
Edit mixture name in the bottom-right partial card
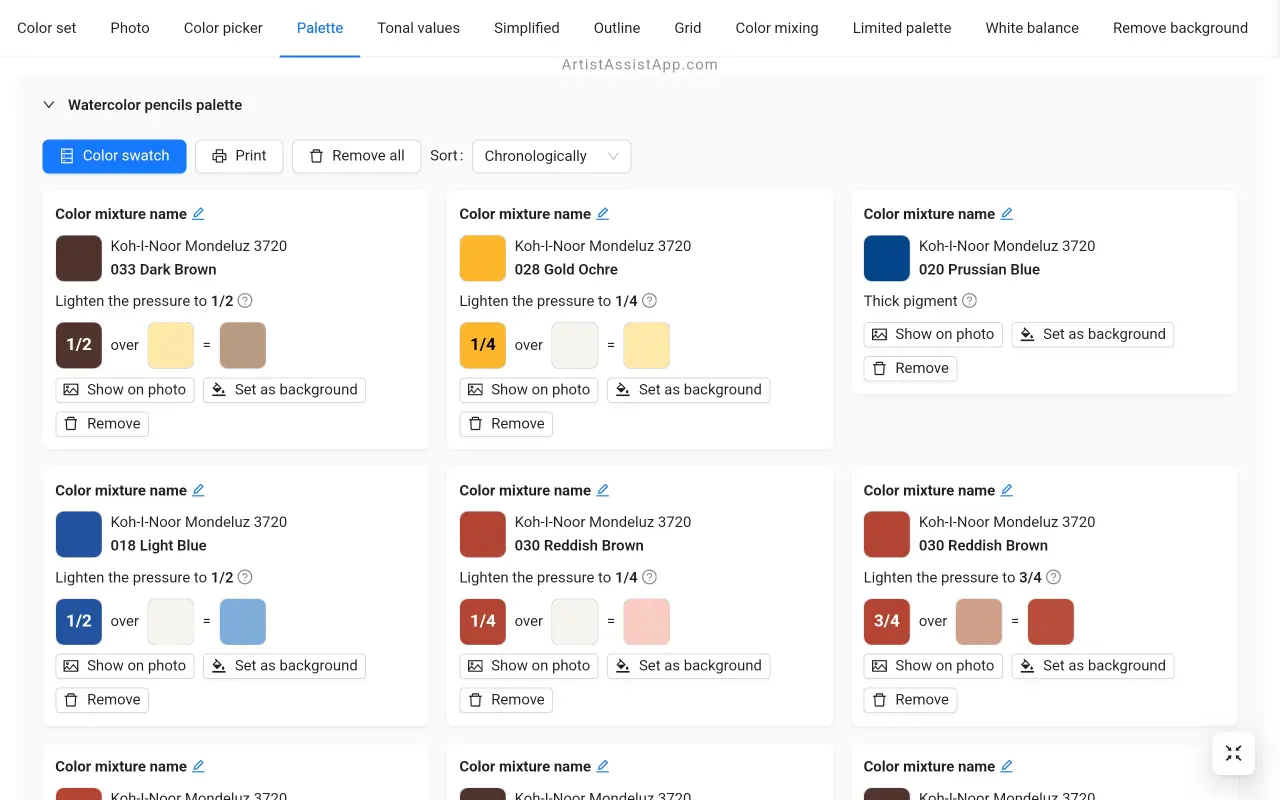(x=1006, y=766)
